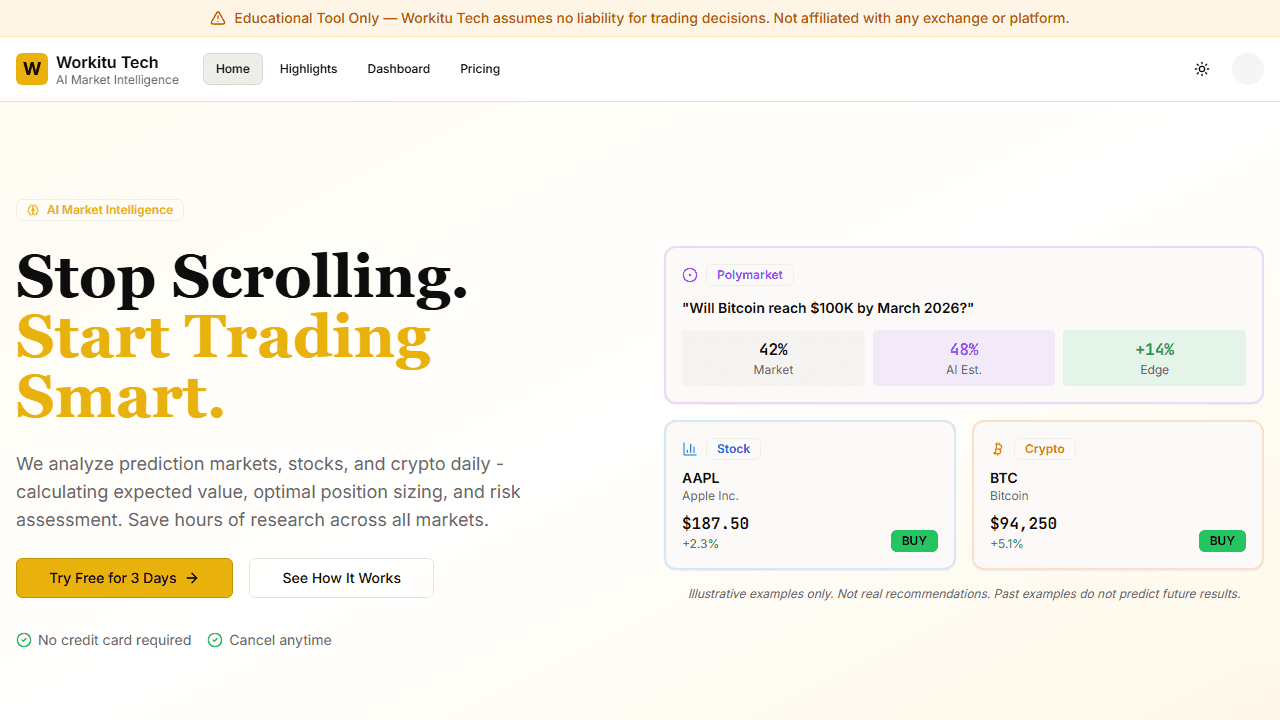Click the warning triangle icon in banner
Image resolution: width=1280 pixels, height=720 pixels.
218,18
